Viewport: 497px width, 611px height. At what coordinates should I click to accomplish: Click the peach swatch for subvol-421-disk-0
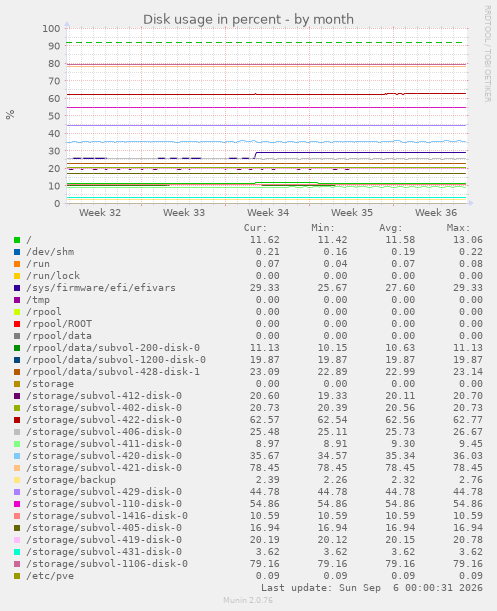(17, 468)
